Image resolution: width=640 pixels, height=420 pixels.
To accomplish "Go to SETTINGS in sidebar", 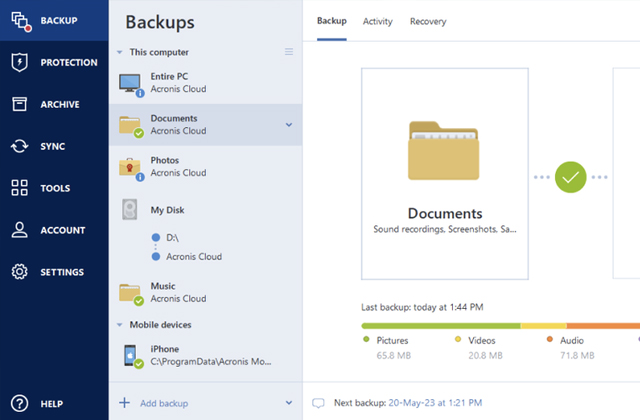I will (62, 272).
